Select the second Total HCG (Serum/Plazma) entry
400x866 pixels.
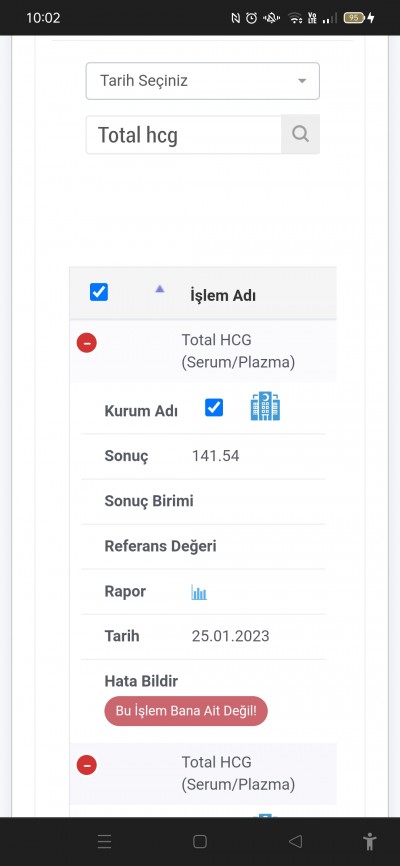click(x=238, y=773)
